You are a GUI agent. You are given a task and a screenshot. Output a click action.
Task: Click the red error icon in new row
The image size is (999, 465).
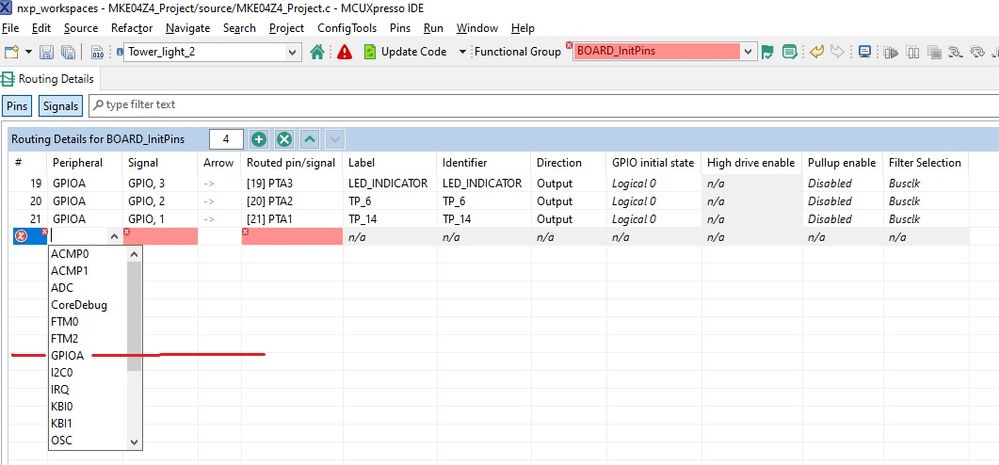click(x=20, y=237)
